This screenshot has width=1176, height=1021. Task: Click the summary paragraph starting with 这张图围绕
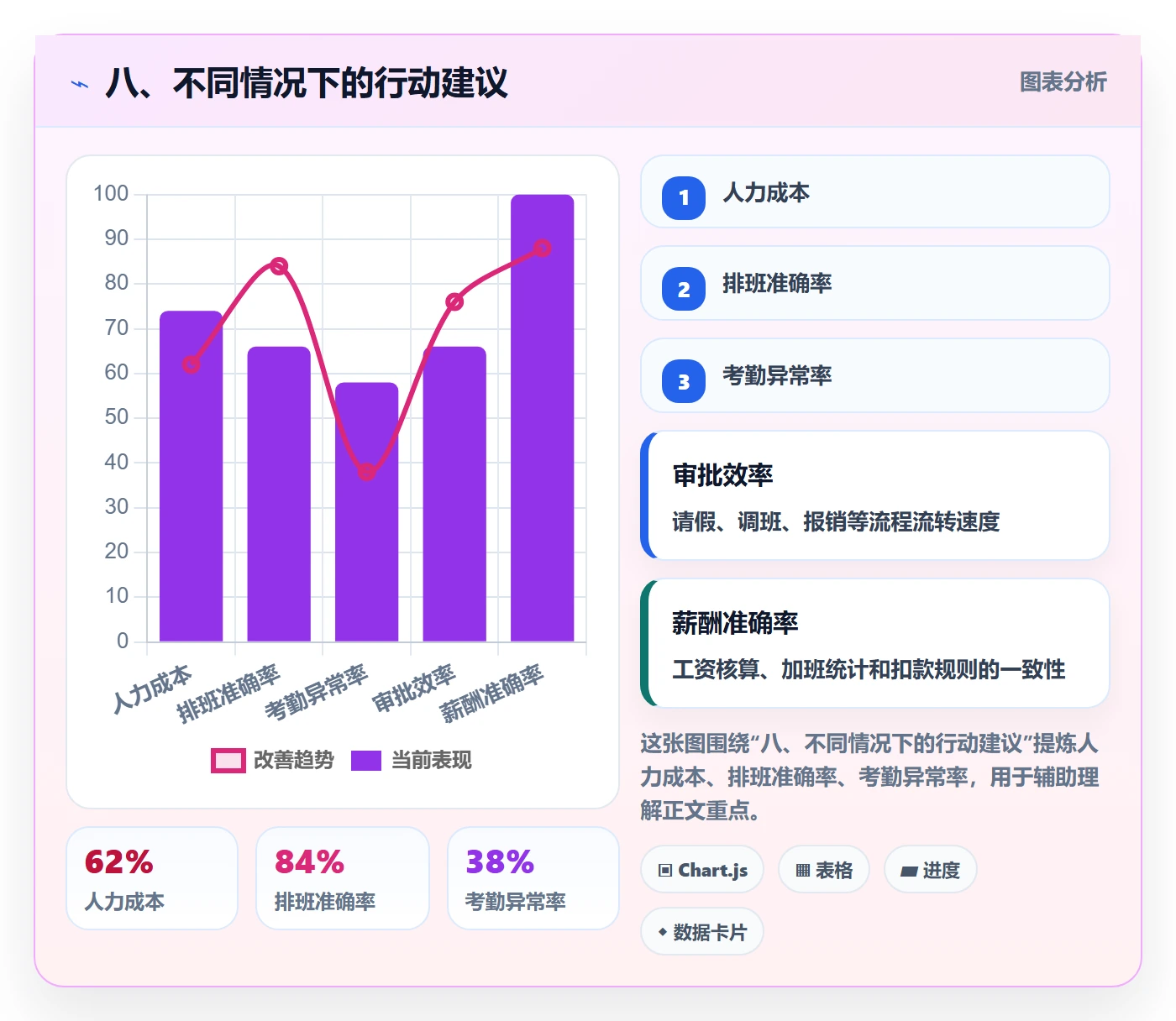(870, 778)
